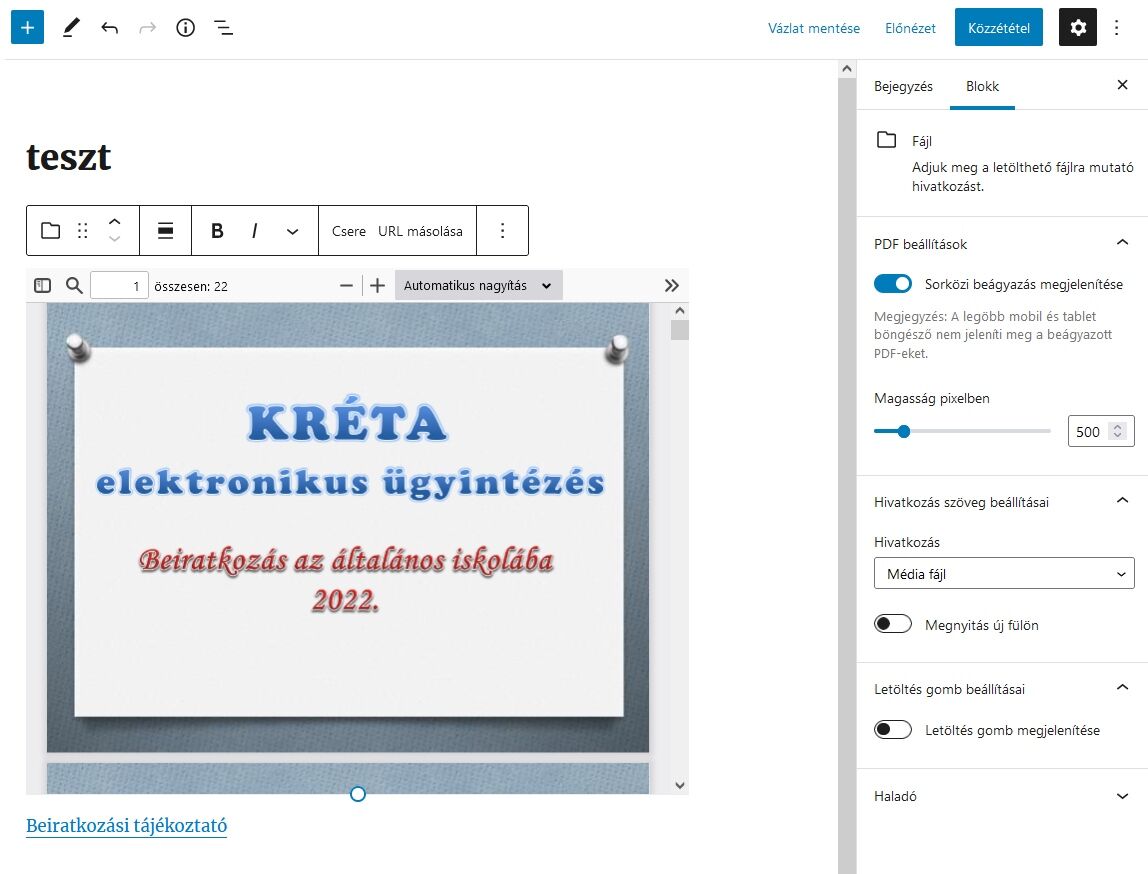Apply bold formatting
Viewport: 1148px width, 874px height.
click(x=217, y=231)
